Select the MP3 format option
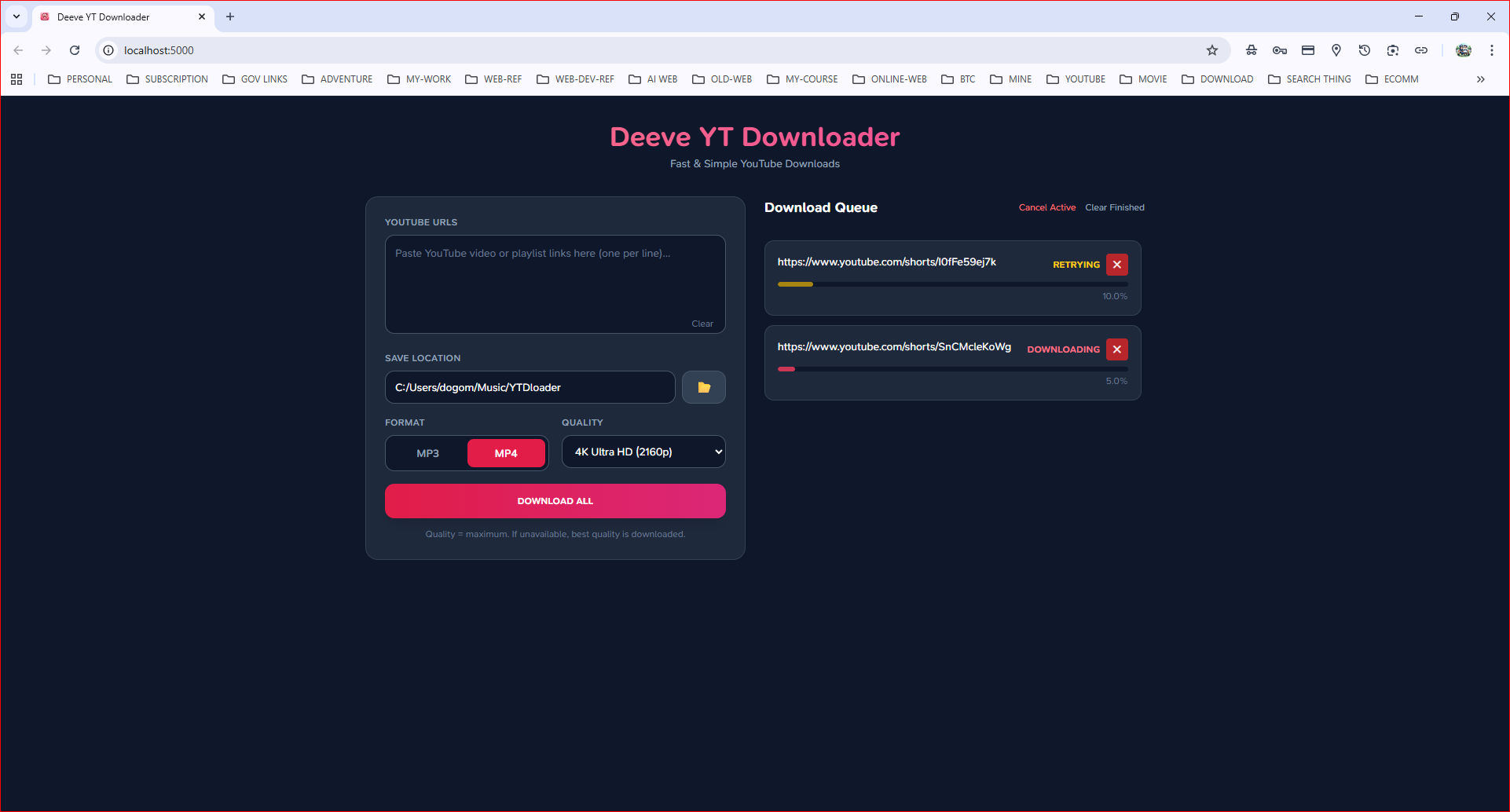Viewport: 1510px width, 812px height. tap(427, 453)
